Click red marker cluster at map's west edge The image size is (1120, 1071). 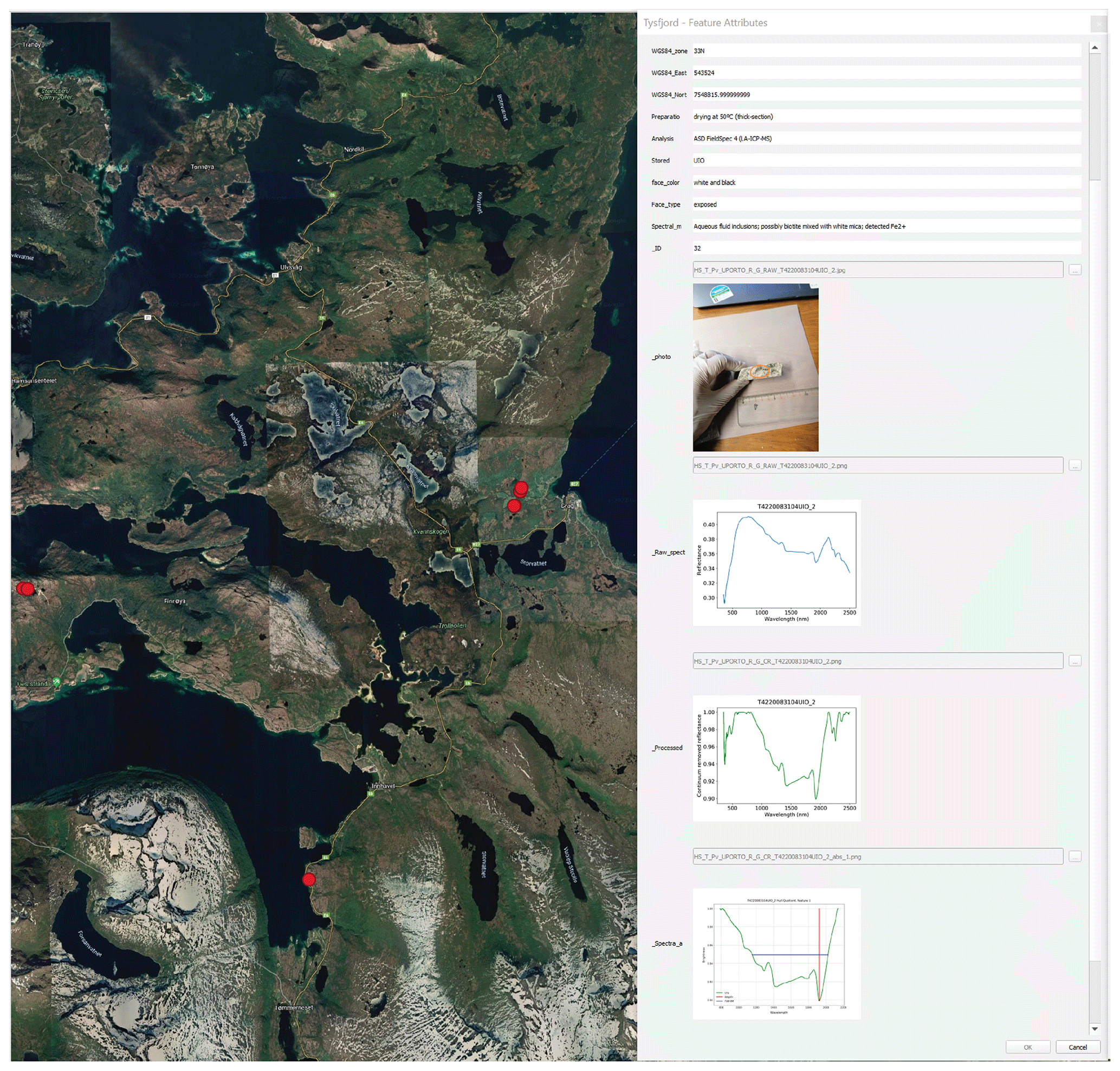(25, 589)
